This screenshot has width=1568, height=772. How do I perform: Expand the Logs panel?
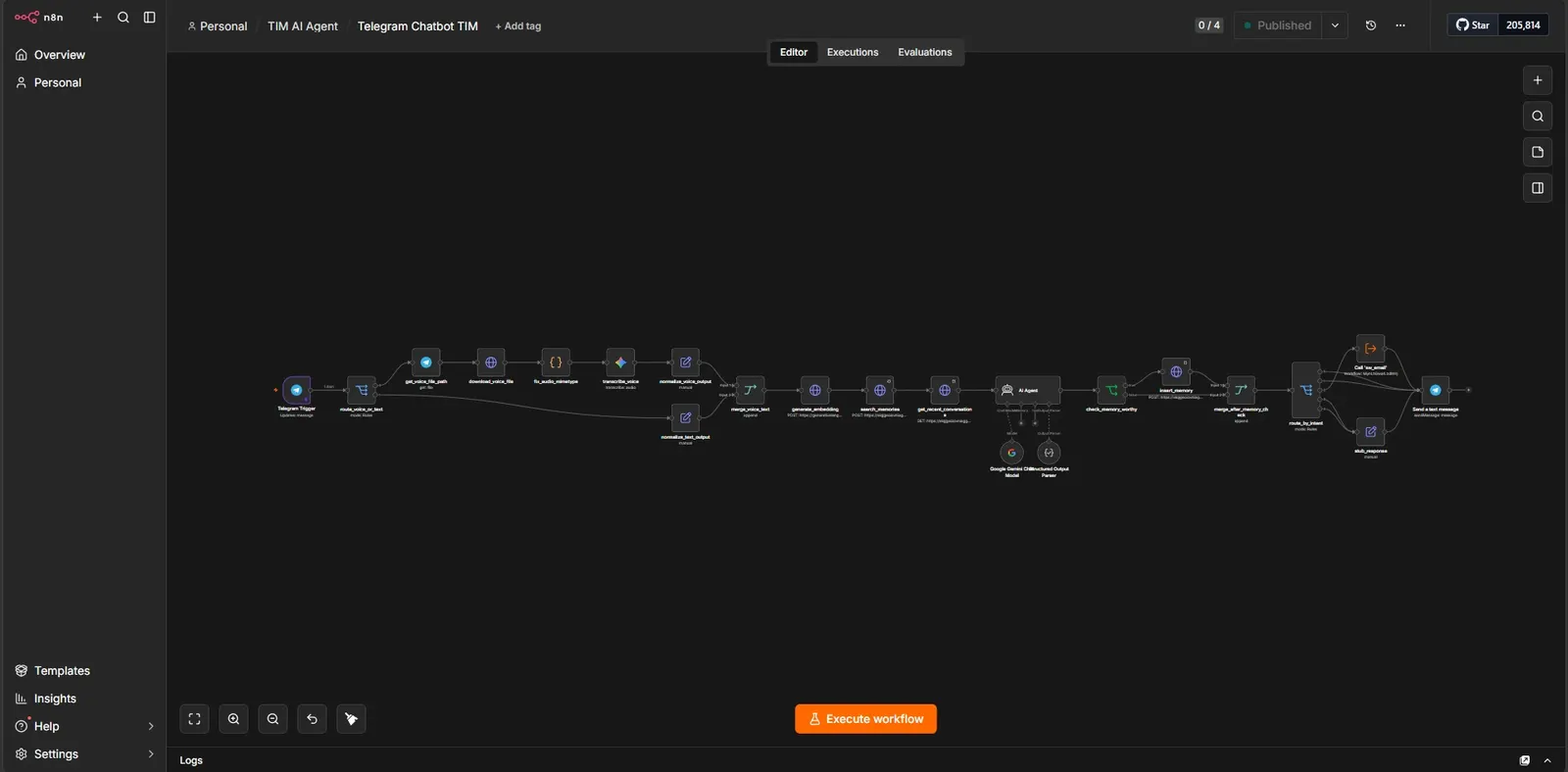1547,760
